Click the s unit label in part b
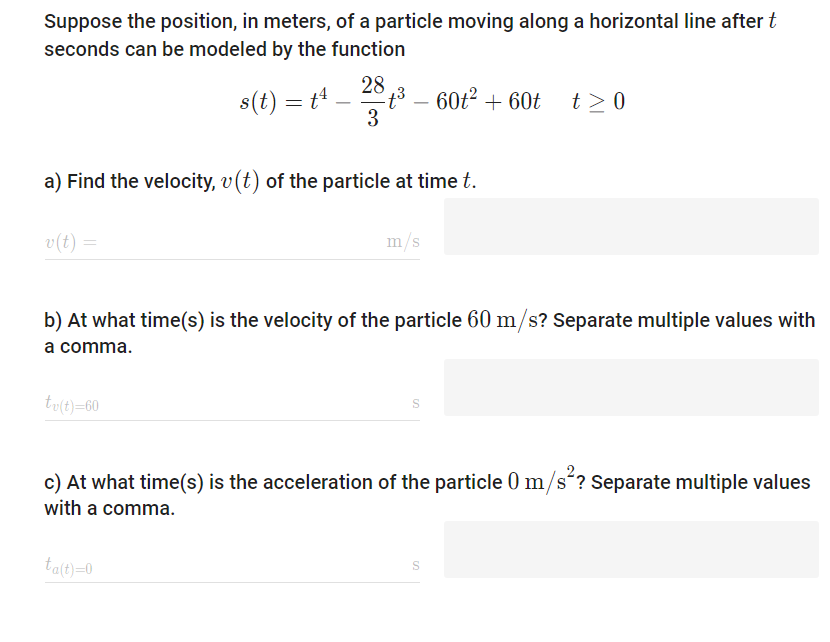This screenshot has width=830, height=642. pyautogui.click(x=415, y=401)
